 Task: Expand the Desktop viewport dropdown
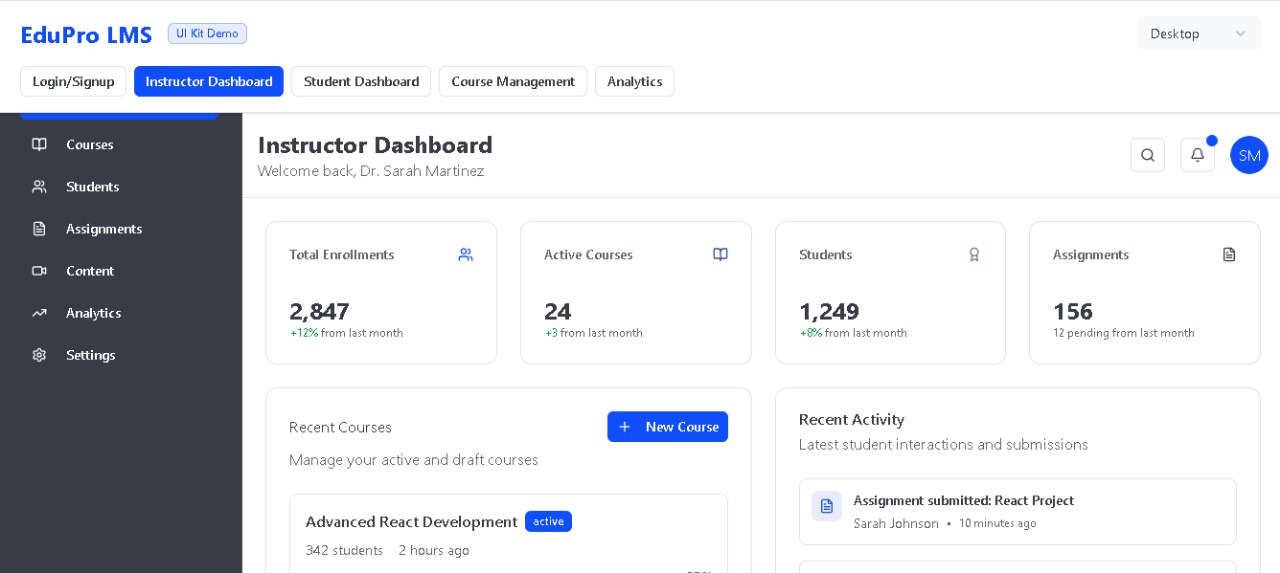click(1198, 34)
